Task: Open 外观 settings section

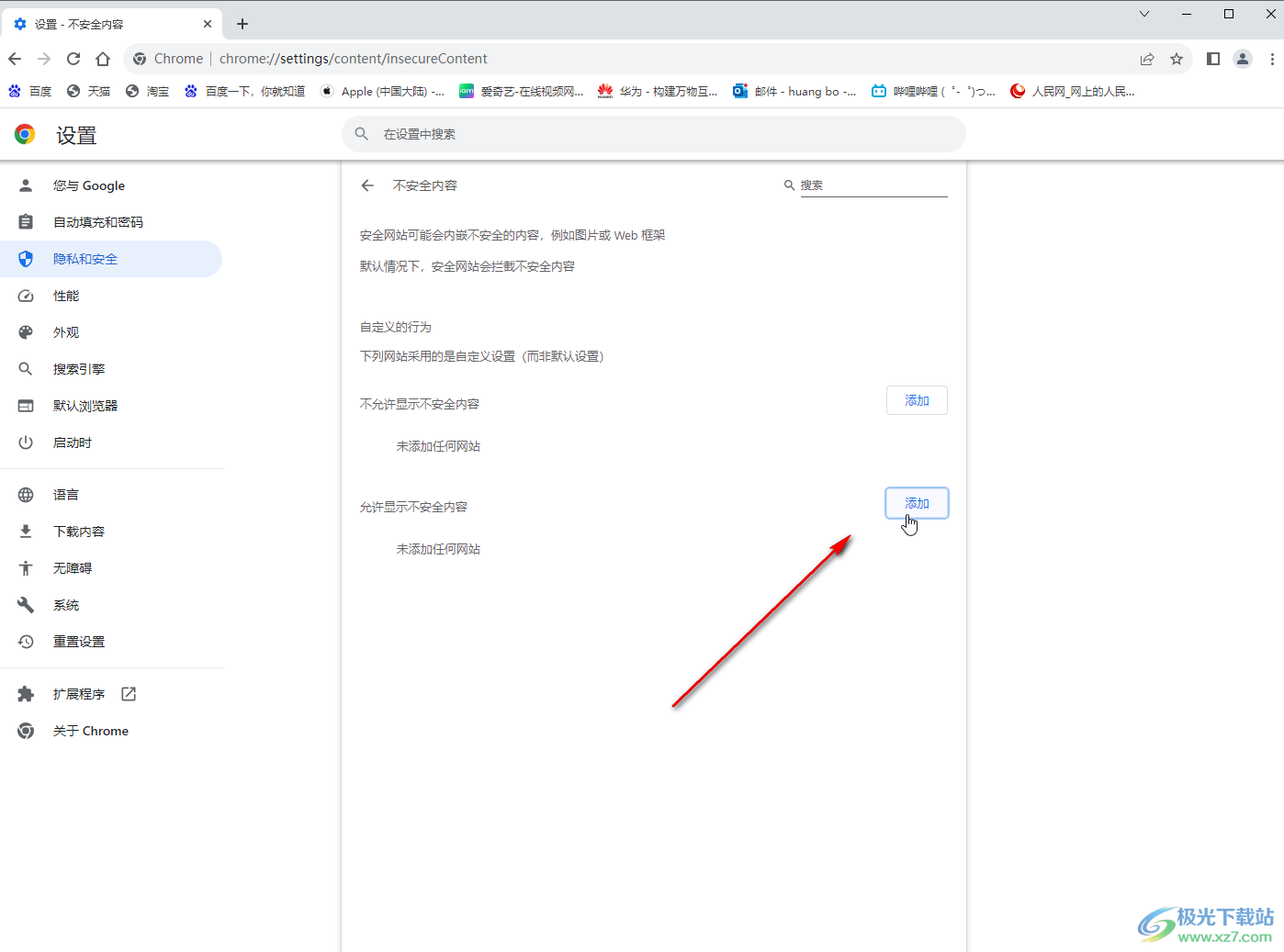Action: (x=66, y=332)
